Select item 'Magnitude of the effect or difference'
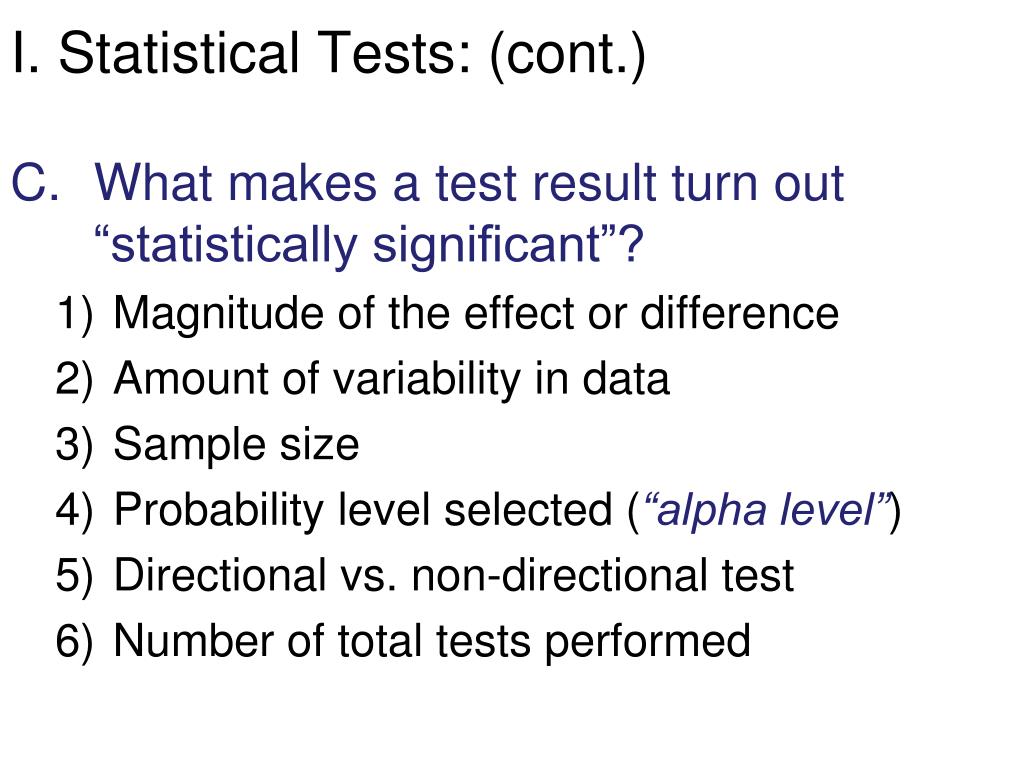This screenshot has width=1024, height=768. click(x=476, y=313)
